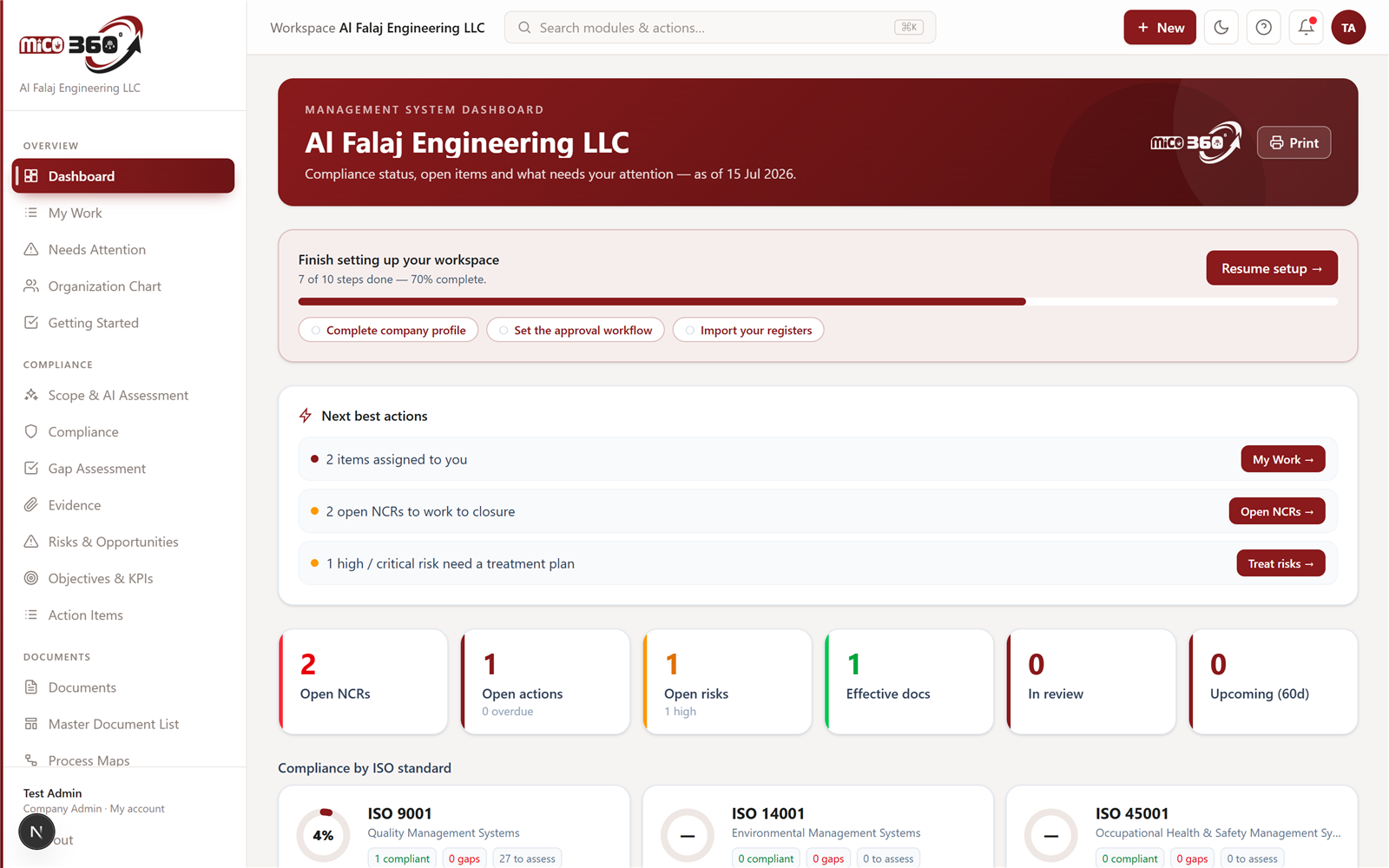
Task: Open the Open risks stat card
Action: pyautogui.click(x=727, y=682)
